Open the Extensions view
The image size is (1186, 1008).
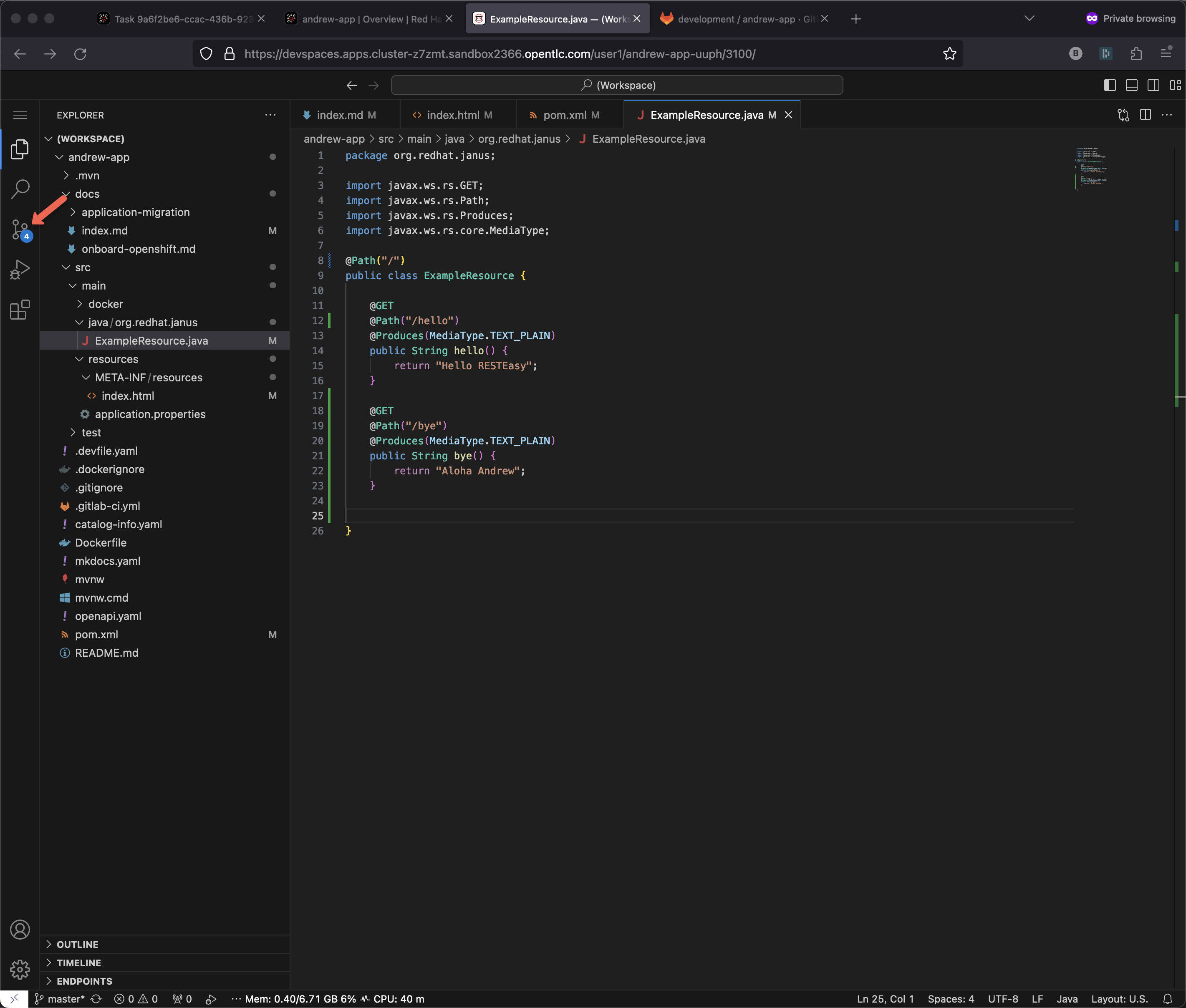coord(20,310)
